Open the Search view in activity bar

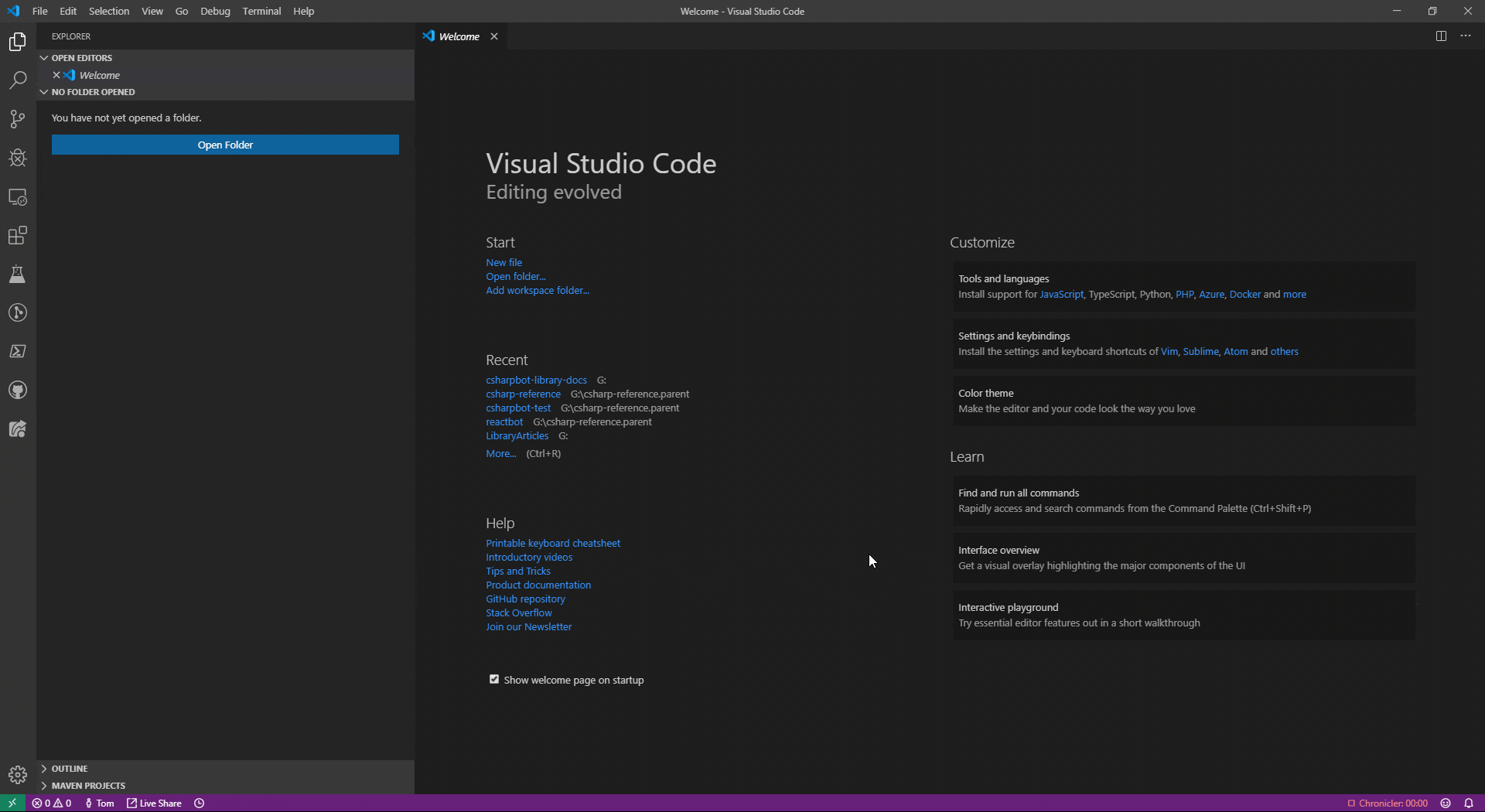click(18, 80)
